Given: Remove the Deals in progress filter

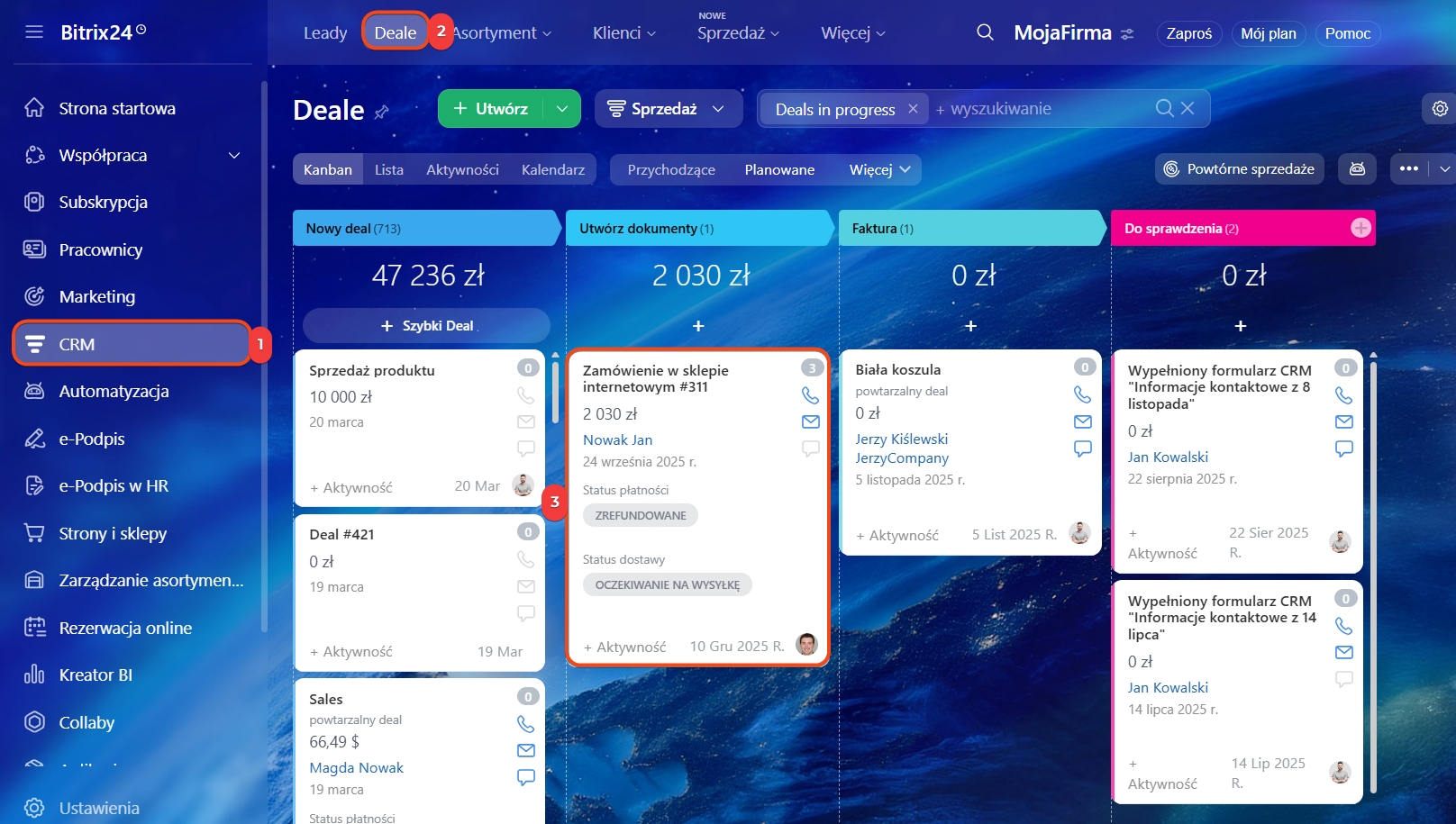Looking at the screenshot, I should pyautogui.click(x=913, y=109).
